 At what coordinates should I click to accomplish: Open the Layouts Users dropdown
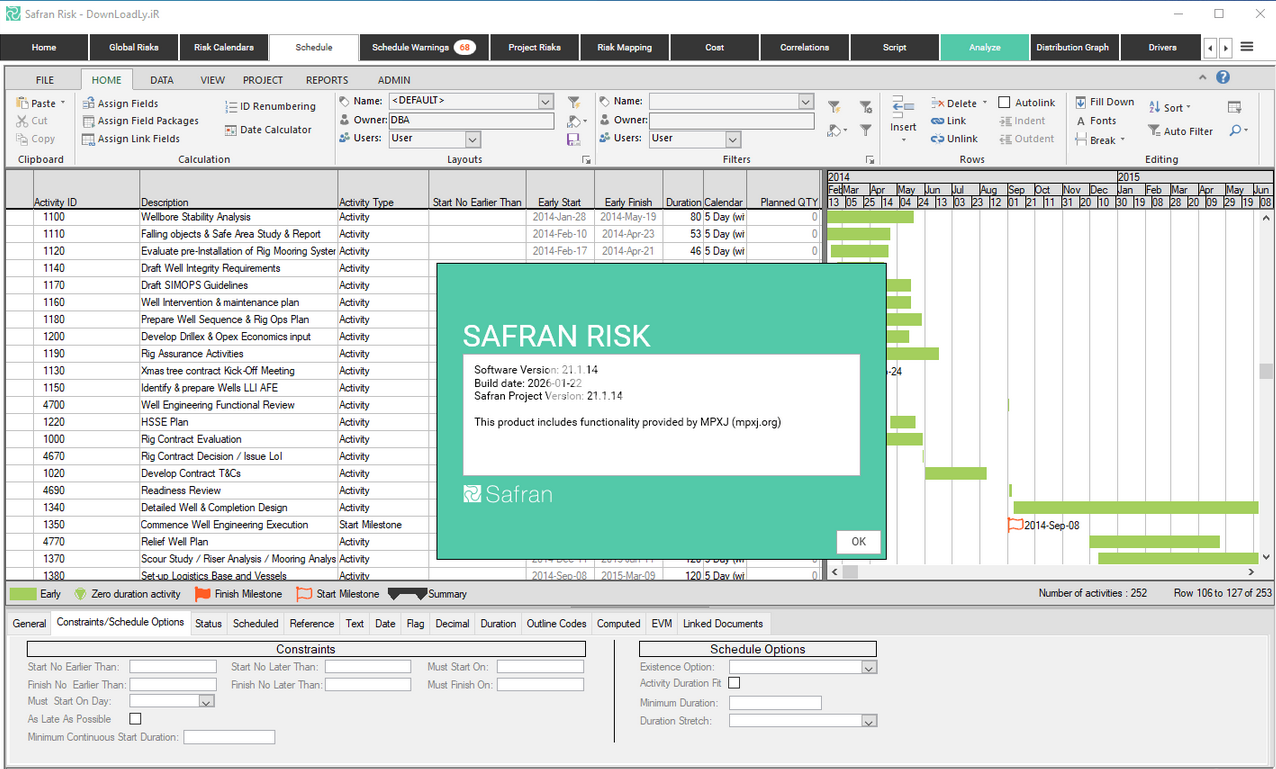473,139
